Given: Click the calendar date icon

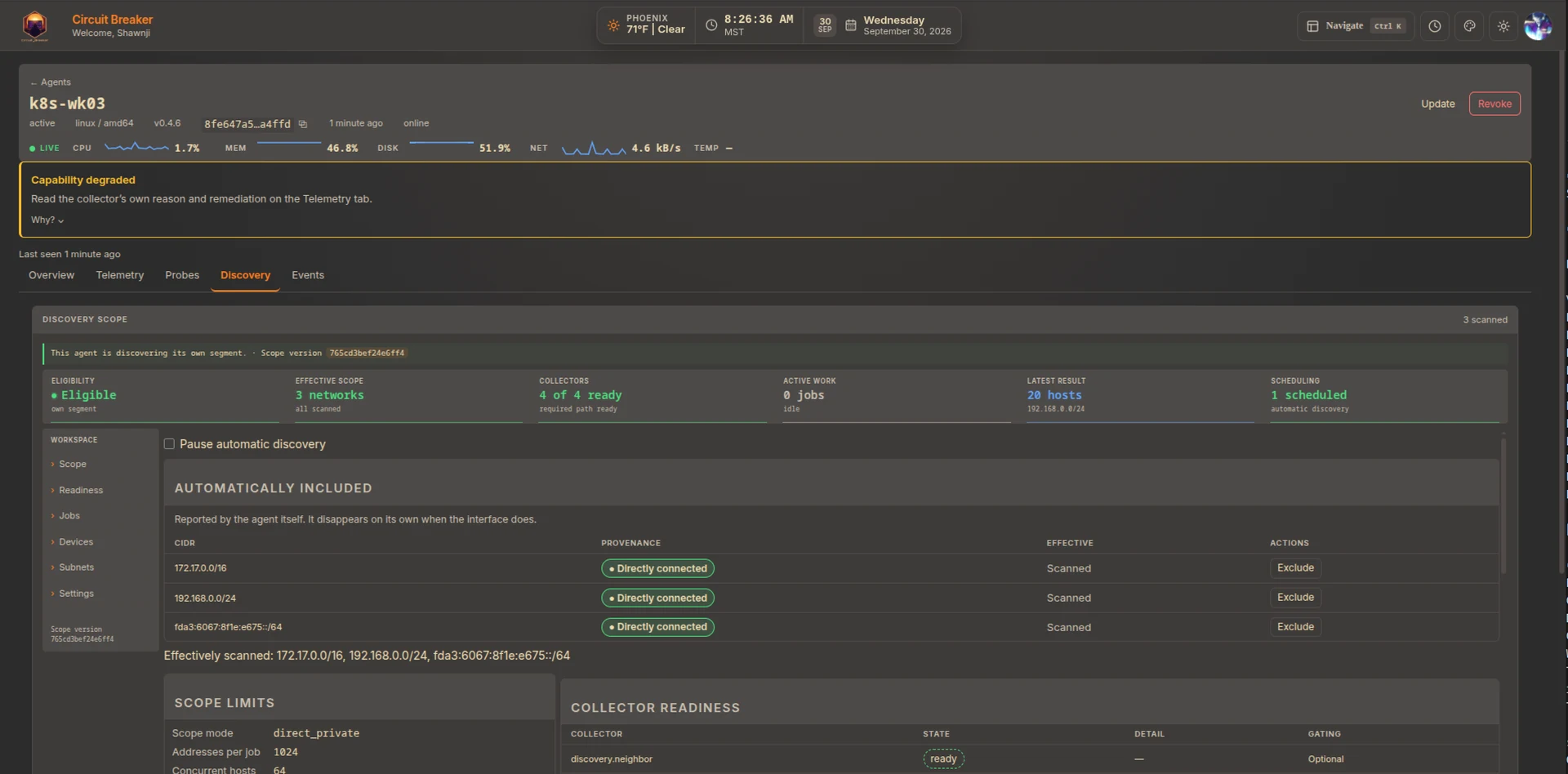Looking at the screenshot, I should point(850,25).
